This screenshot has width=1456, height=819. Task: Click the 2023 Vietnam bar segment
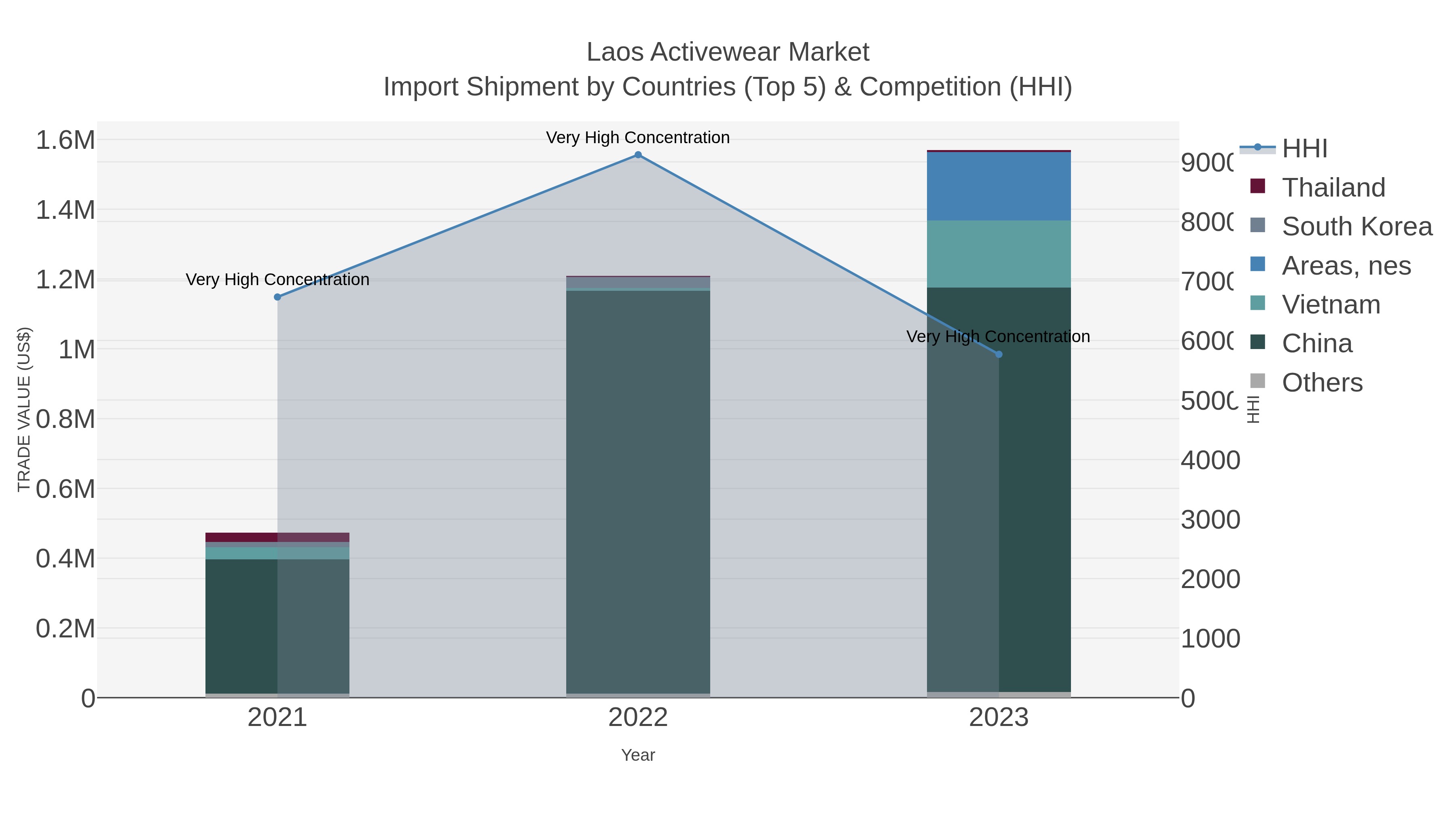pyautogui.click(x=999, y=254)
